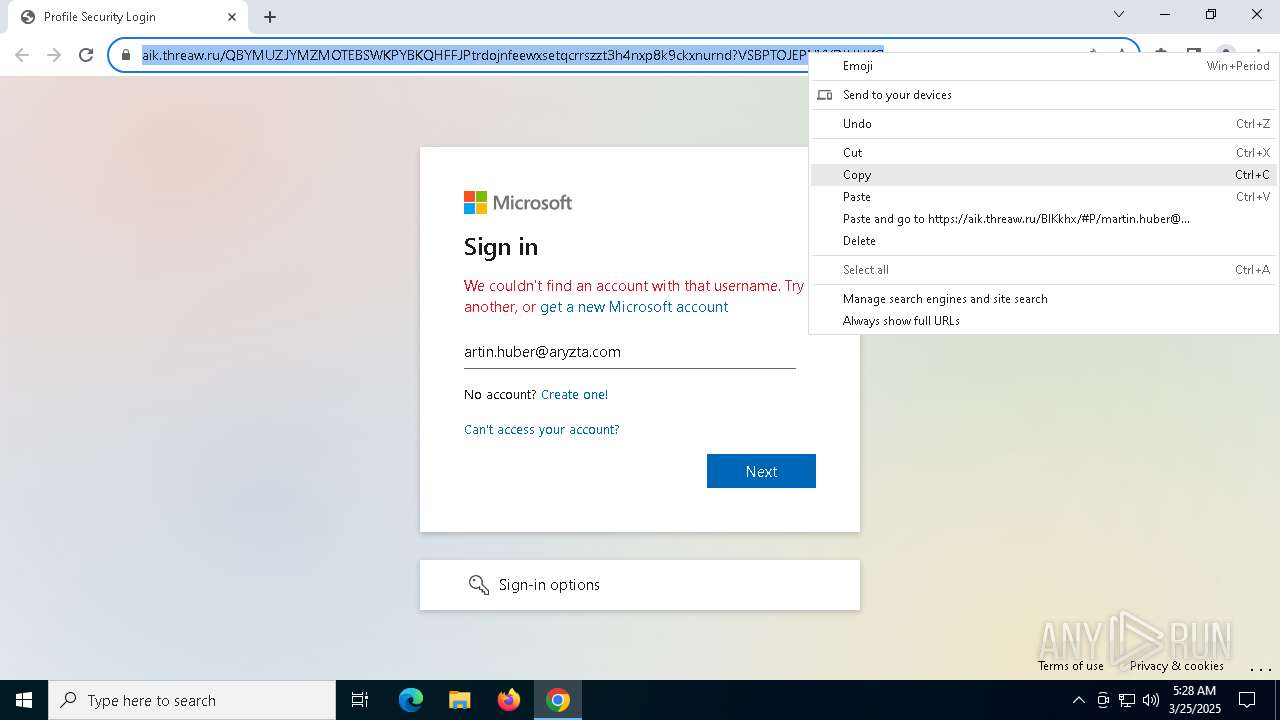The image size is (1280, 720).
Task: Open the Windows Start menu
Action: (24, 700)
